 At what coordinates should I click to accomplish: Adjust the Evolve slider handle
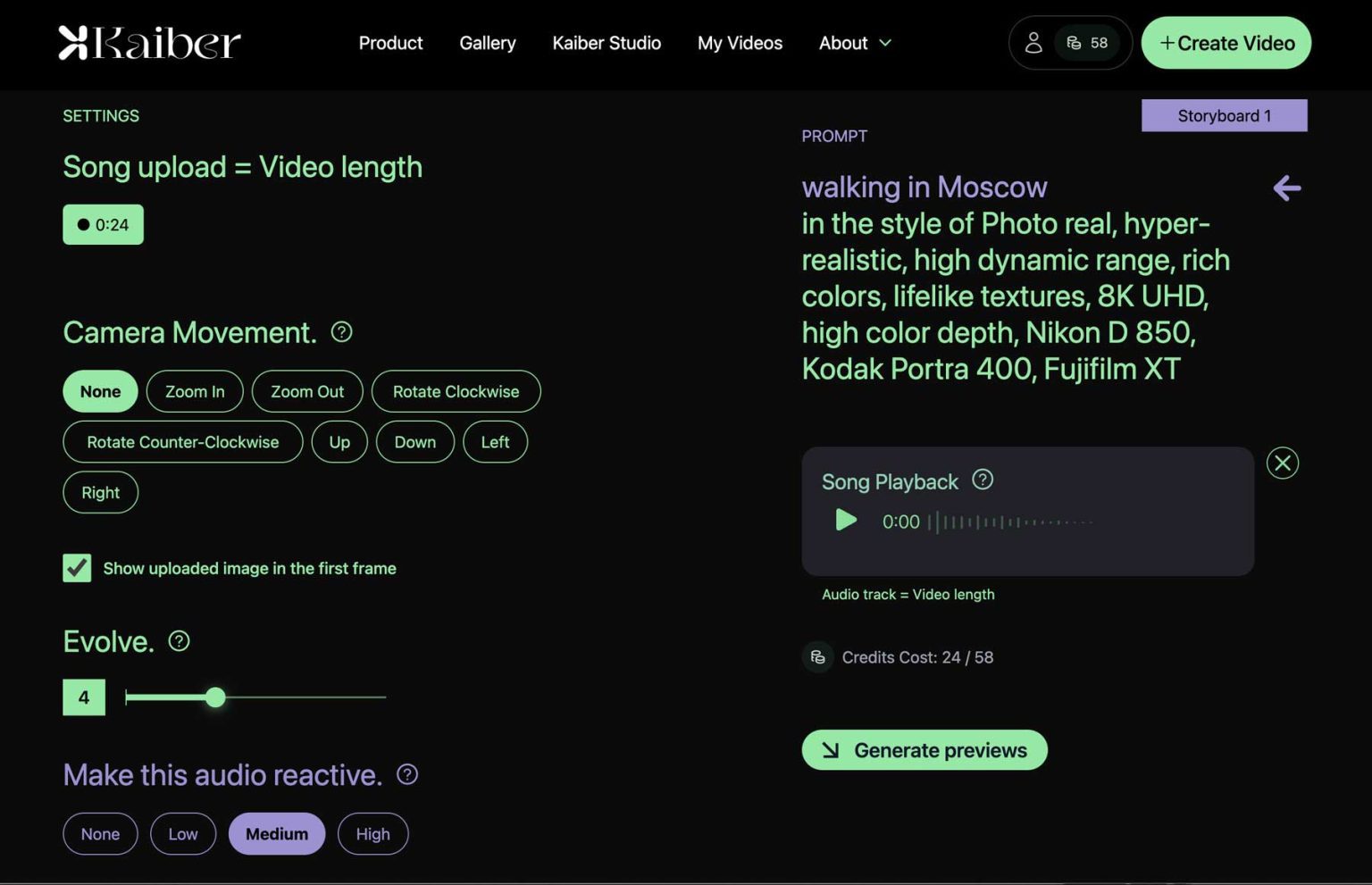click(x=215, y=697)
